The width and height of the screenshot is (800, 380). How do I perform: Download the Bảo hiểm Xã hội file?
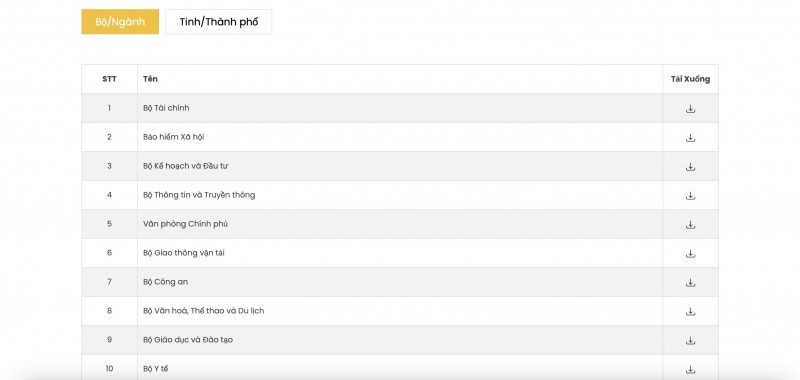point(690,138)
